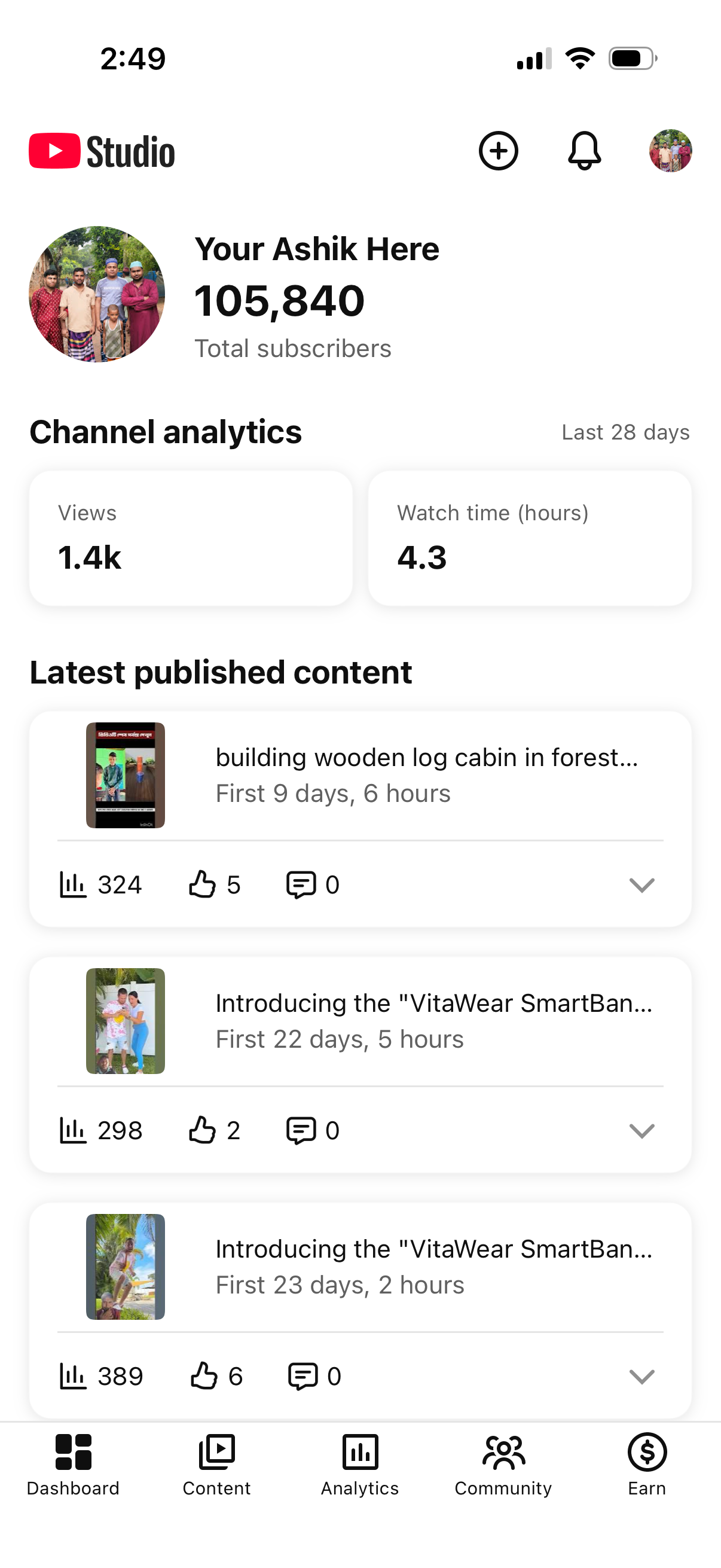This screenshot has width=721, height=1568.
Task: Expand the First 22 days video chevron
Action: [641, 1130]
